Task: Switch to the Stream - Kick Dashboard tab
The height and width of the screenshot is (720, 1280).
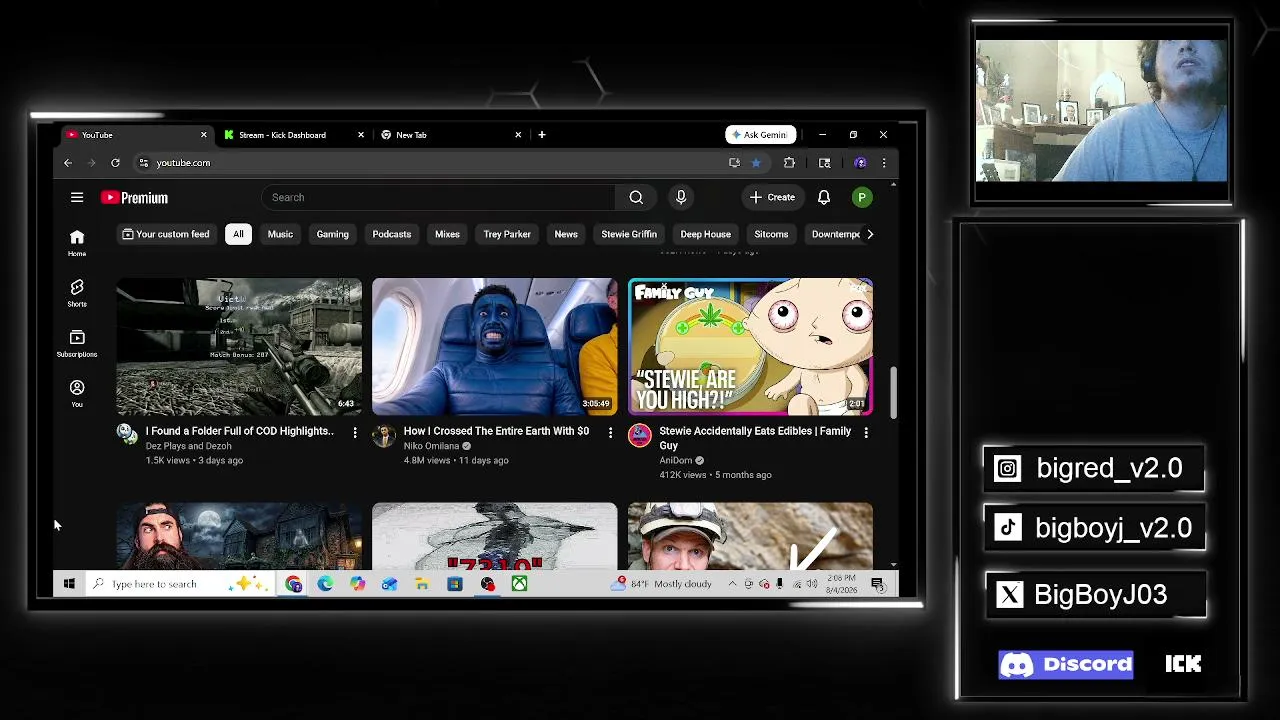Action: [294, 135]
